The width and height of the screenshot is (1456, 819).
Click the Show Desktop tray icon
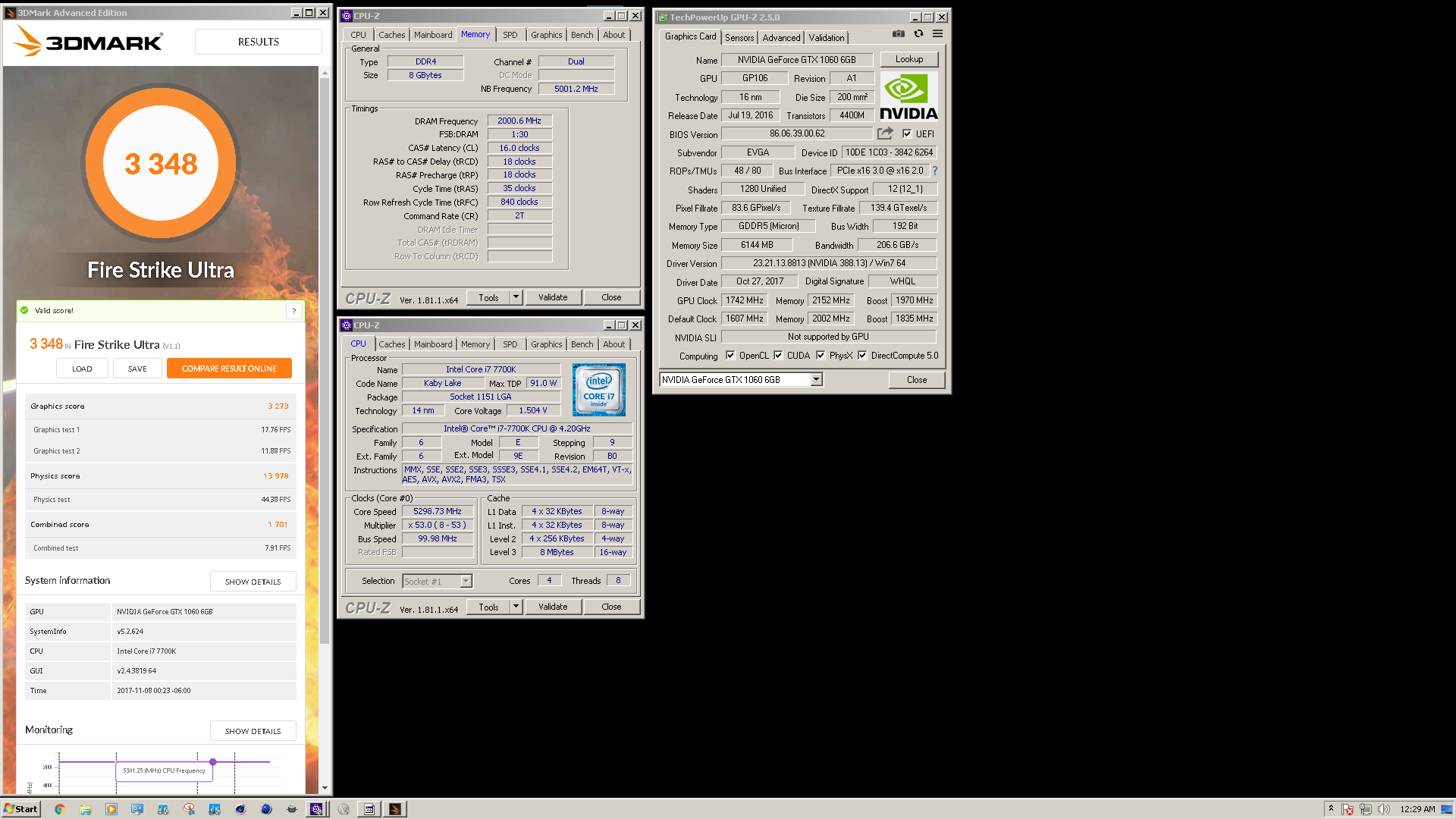1448,809
